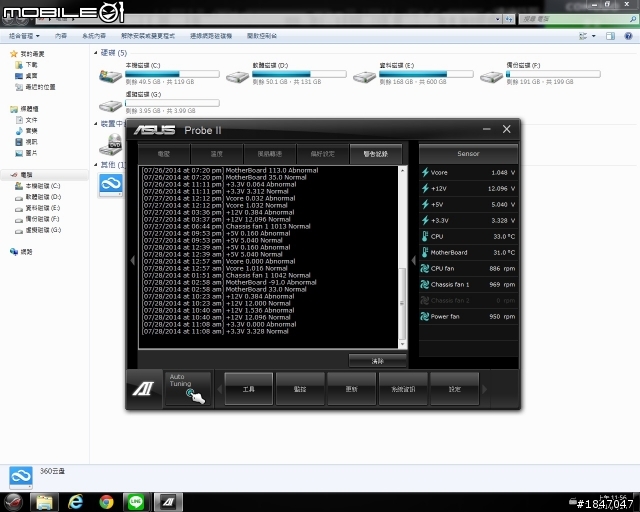Open the System Information (系統資訊) button
Image resolution: width=640 pixels, height=512 pixels.
[403, 389]
